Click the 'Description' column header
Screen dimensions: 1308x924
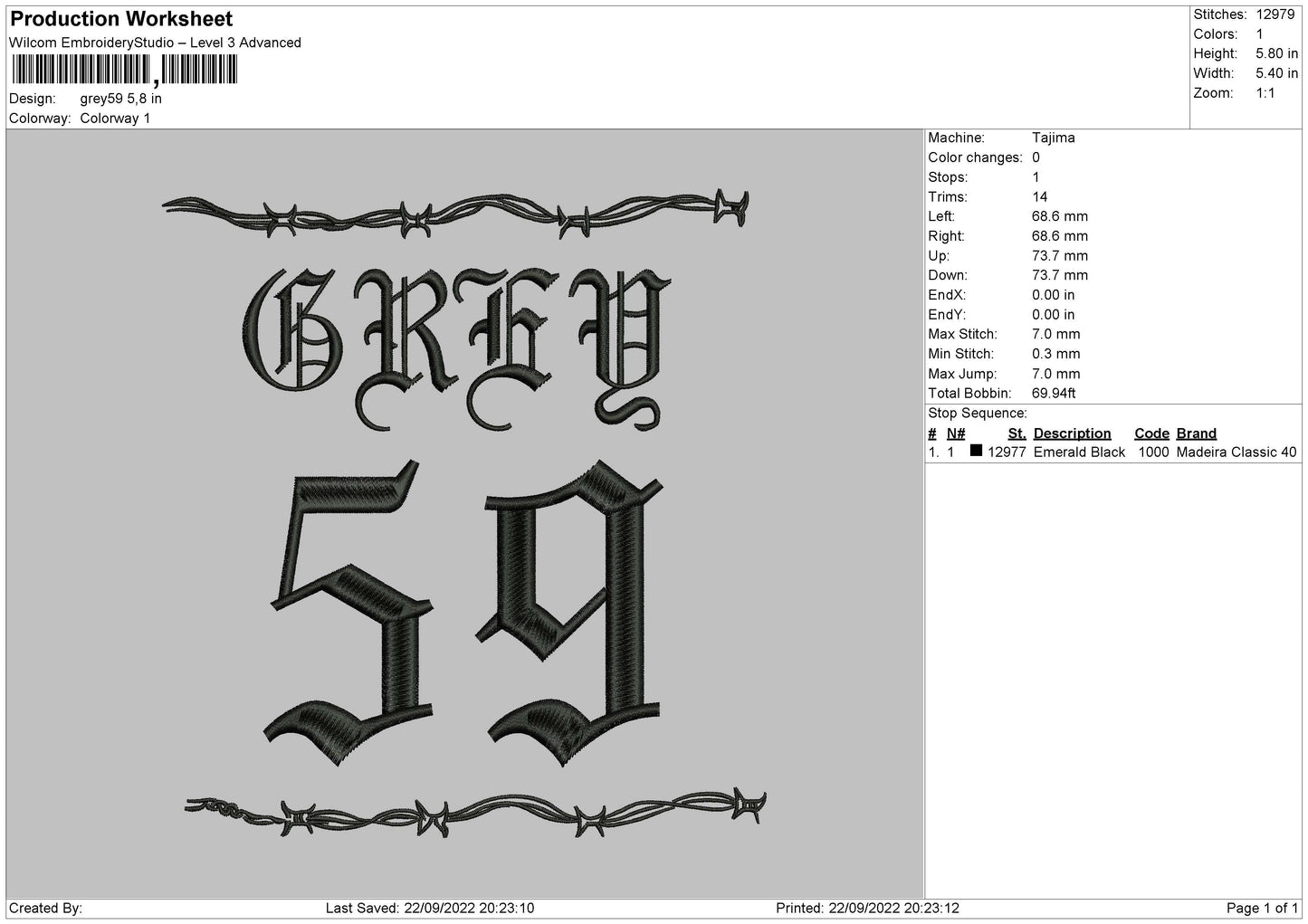coord(1072,433)
